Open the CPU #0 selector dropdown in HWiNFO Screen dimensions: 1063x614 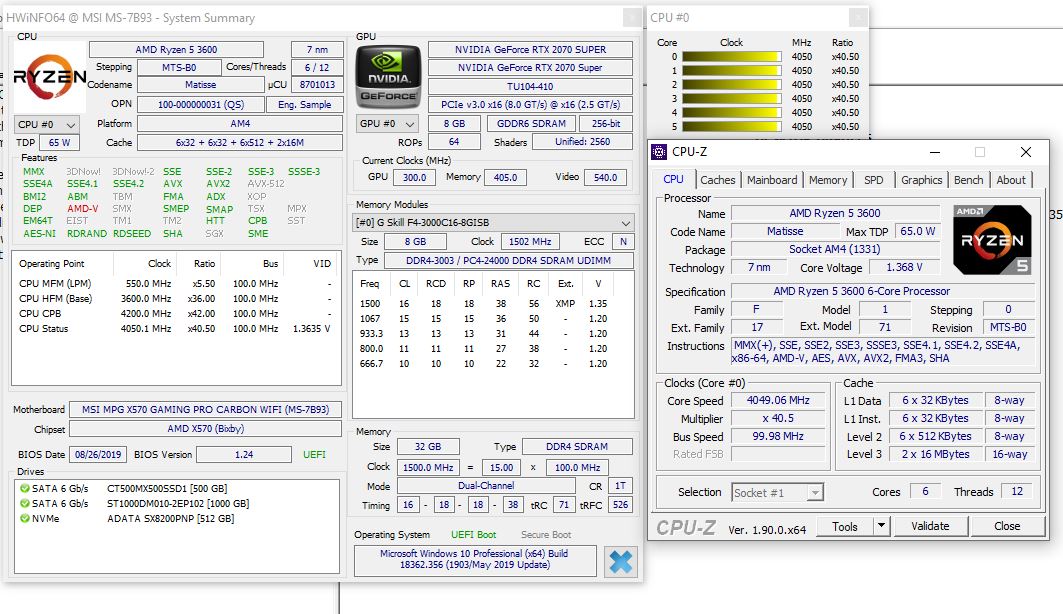46,125
